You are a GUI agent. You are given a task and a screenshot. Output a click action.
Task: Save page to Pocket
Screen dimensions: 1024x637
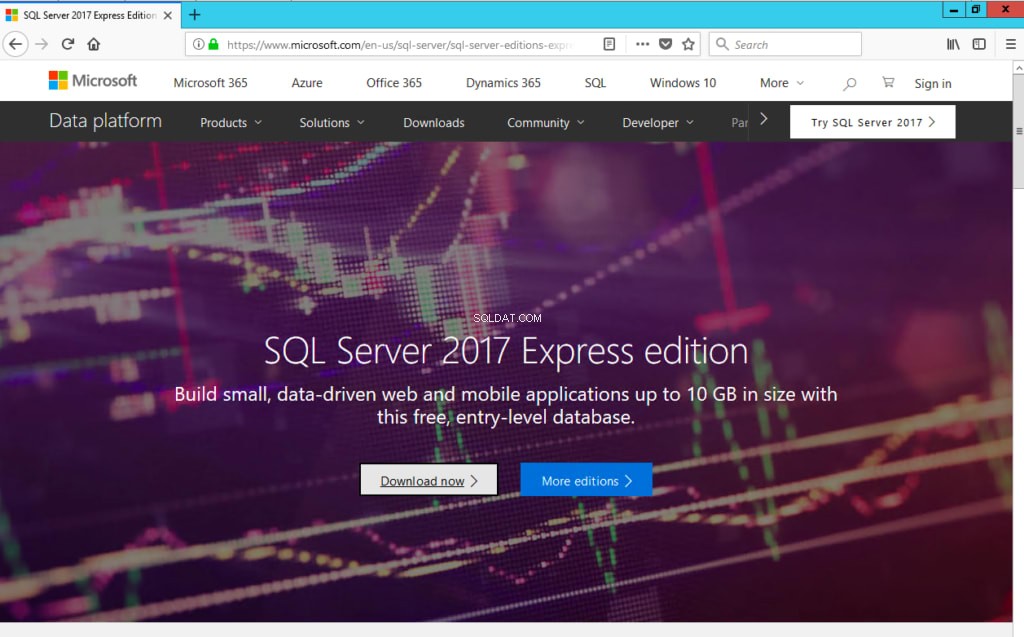pos(665,44)
